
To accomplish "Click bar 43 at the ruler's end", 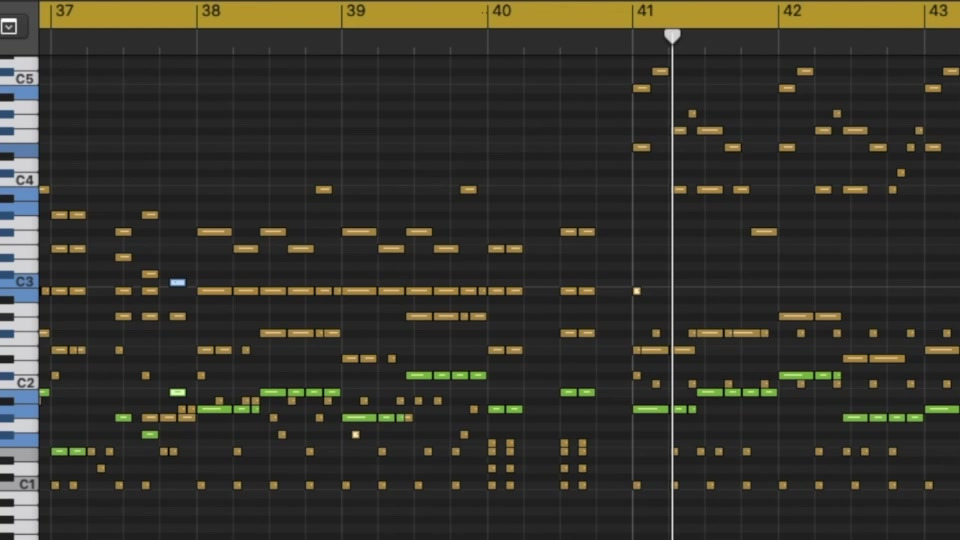I will point(938,11).
